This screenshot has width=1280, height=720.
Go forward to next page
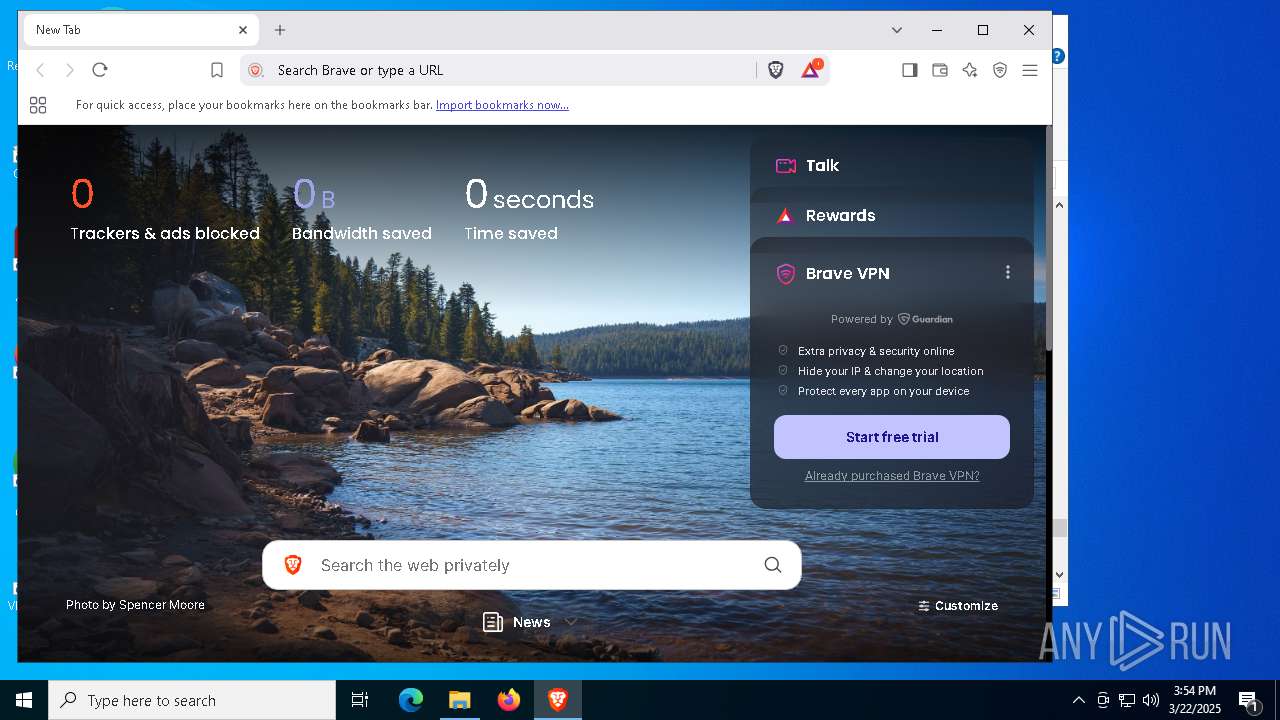[x=70, y=70]
